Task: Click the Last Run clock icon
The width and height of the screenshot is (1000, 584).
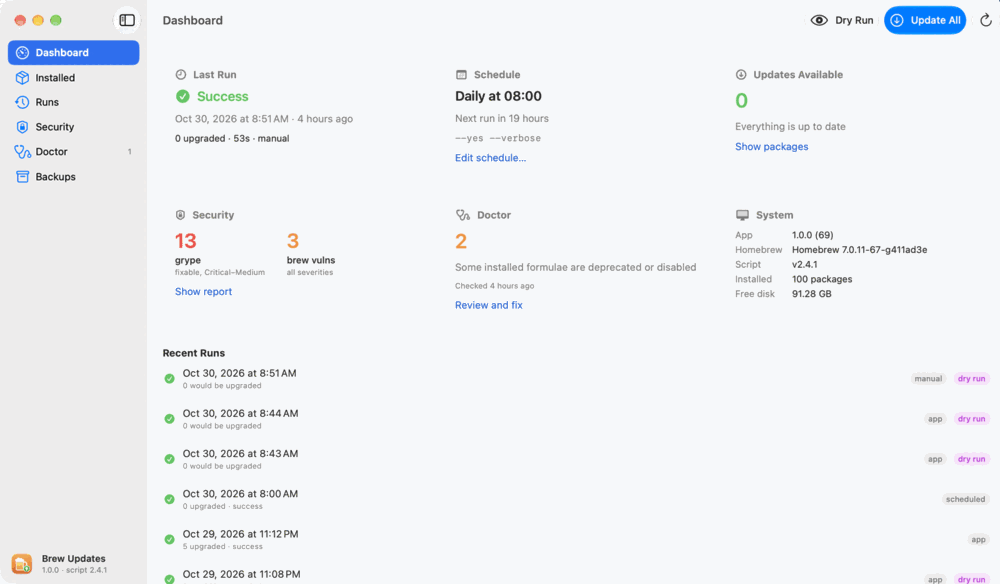Action: (181, 75)
